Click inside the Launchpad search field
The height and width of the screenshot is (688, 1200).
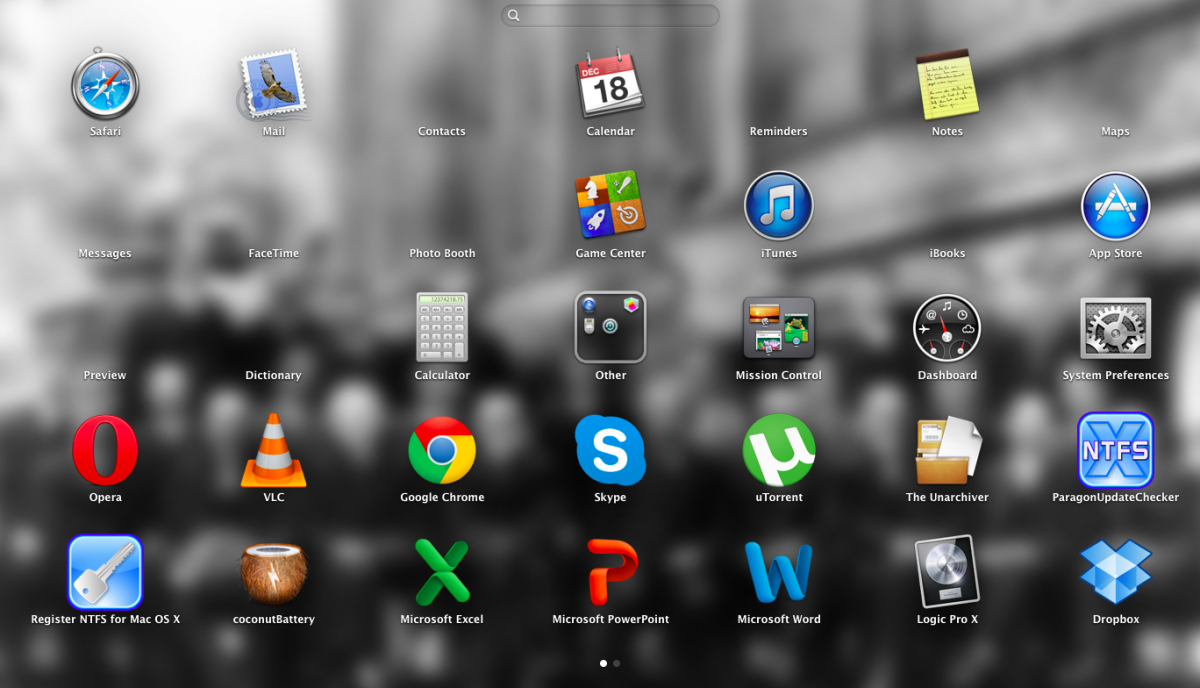[x=610, y=15]
